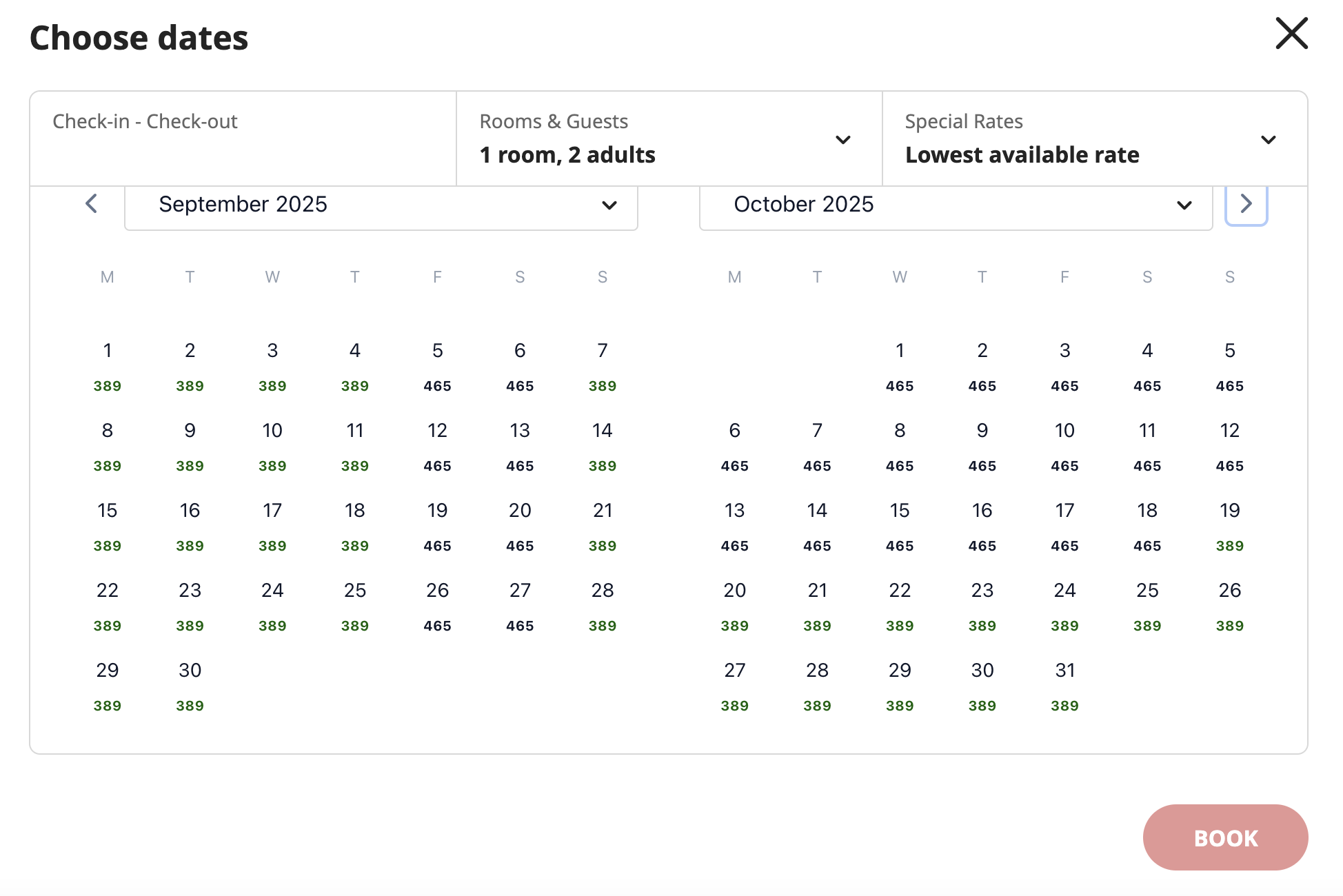The image size is (1343, 896).
Task: Select October 23 date cell
Action: (982, 607)
